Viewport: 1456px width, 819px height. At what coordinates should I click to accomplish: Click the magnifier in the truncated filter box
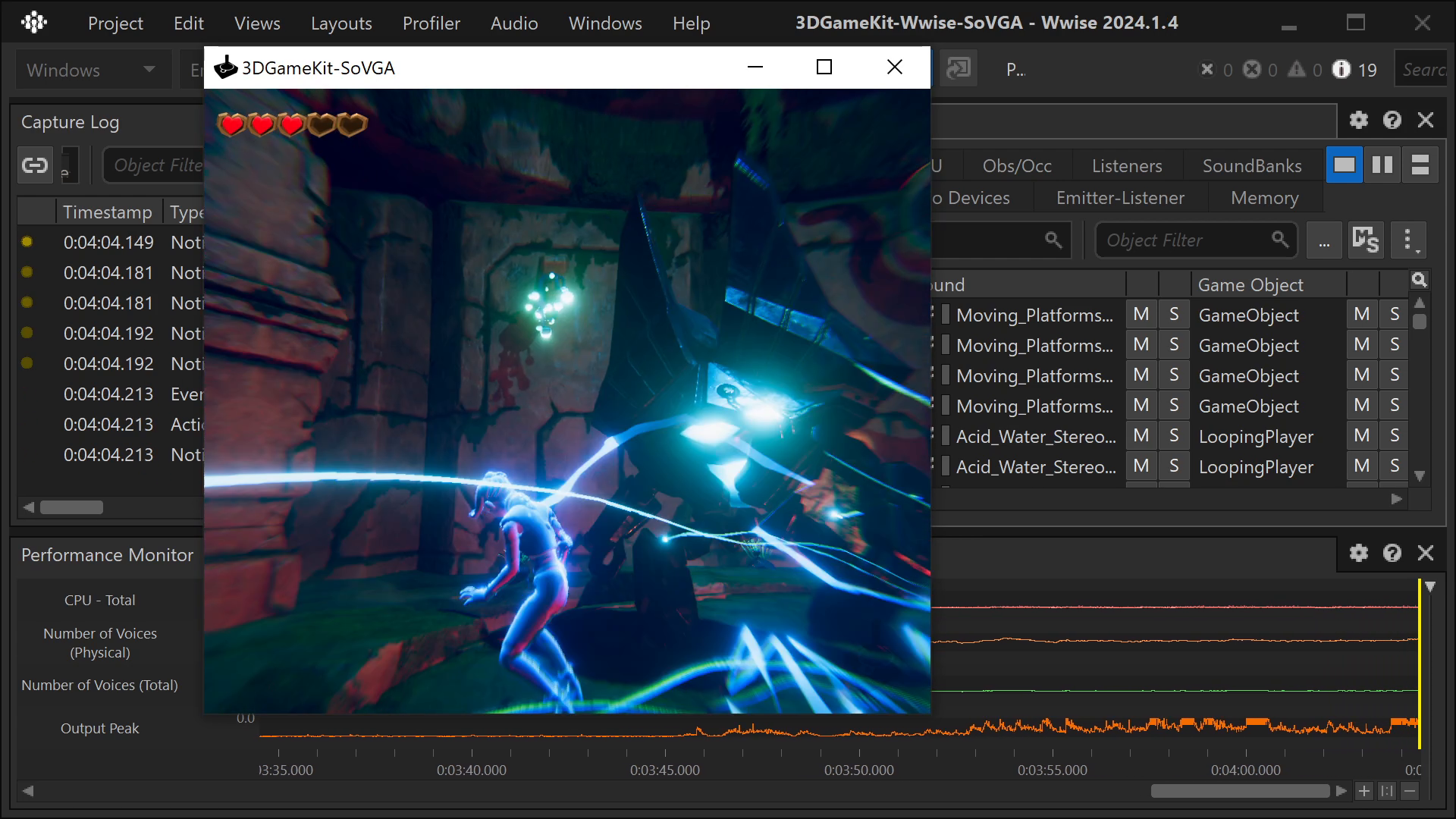click(1053, 240)
